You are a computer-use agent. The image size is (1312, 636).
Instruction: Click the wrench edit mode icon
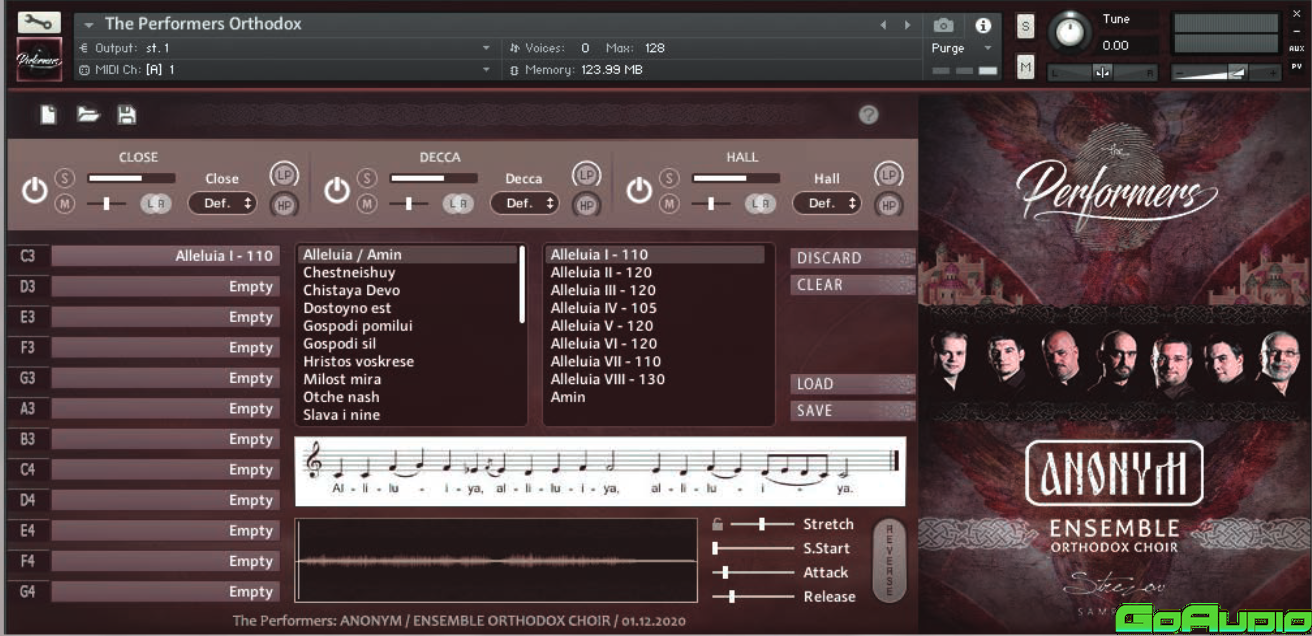(x=39, y=22)
